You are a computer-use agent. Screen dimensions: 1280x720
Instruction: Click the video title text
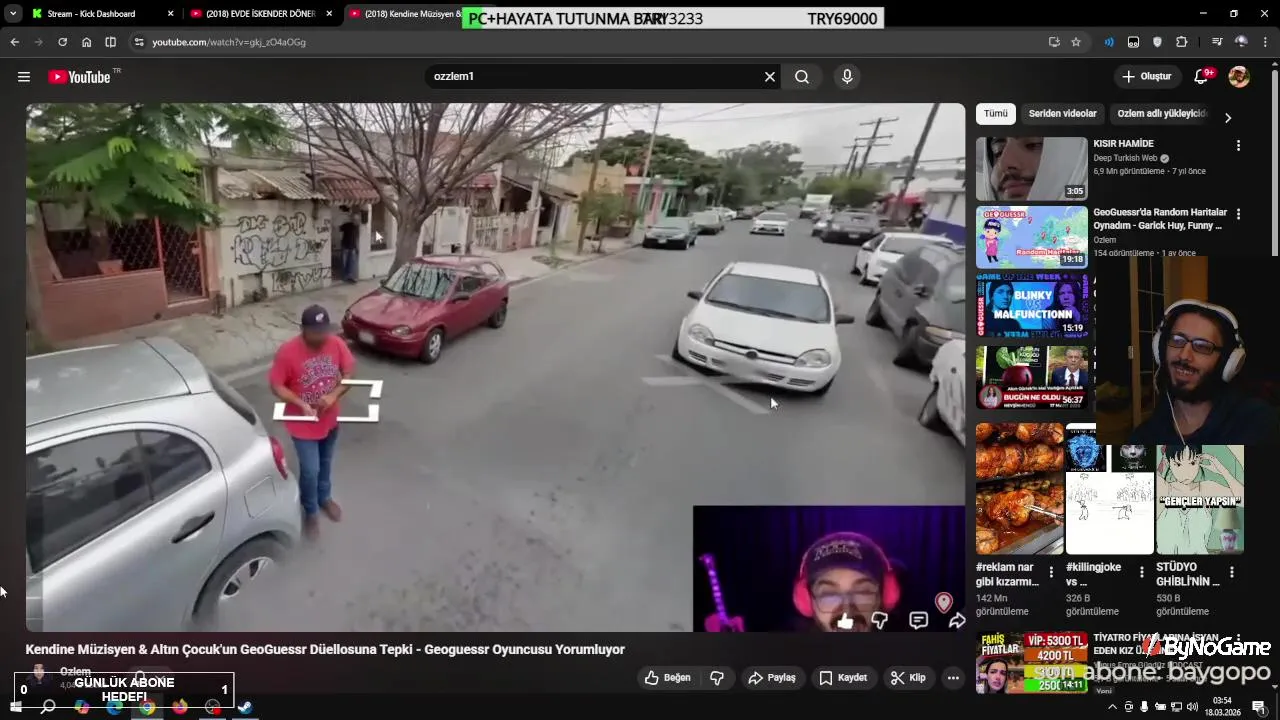coord(325,650)
